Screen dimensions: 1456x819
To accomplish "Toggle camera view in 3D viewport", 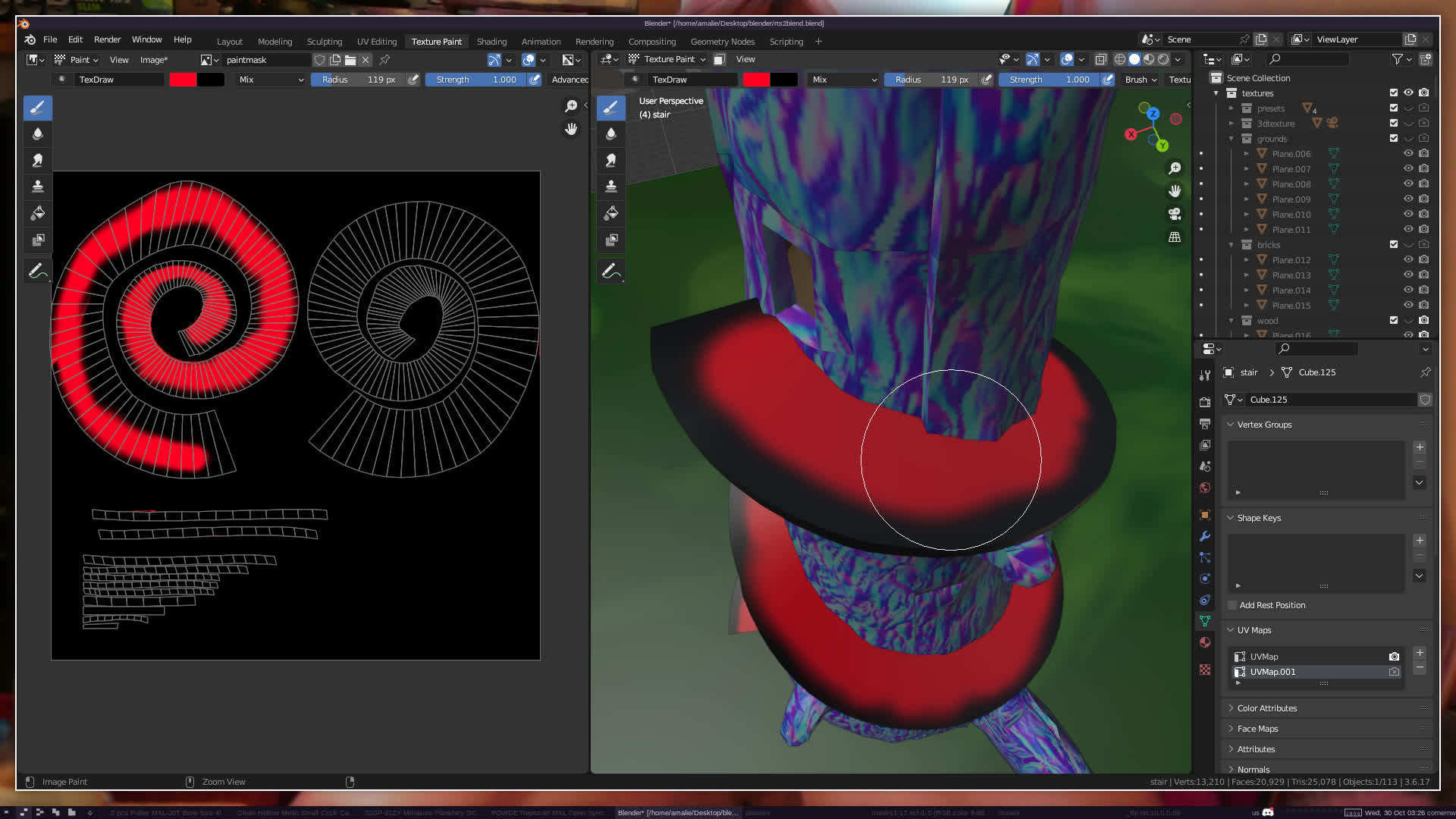I will tap(1175, 214).
